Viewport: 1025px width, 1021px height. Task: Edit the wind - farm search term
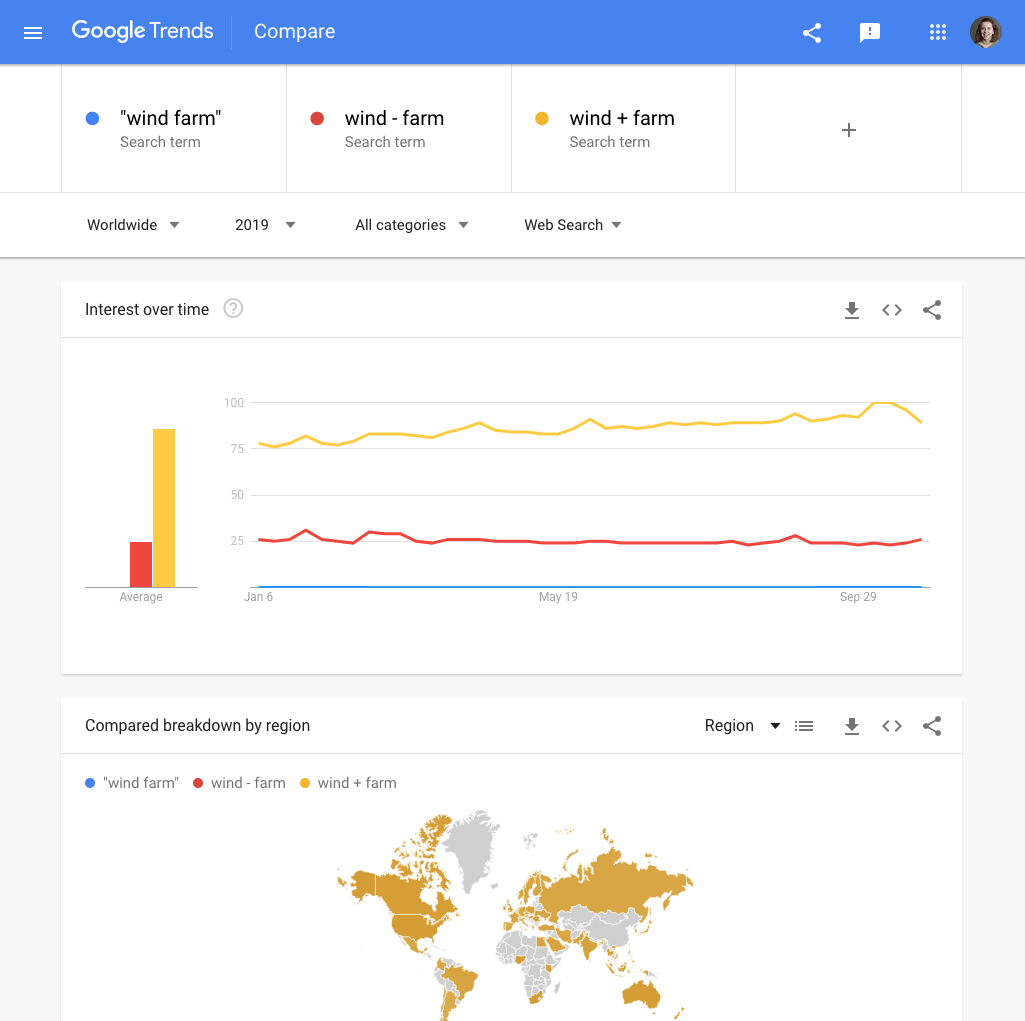click(x=399, y=129)
